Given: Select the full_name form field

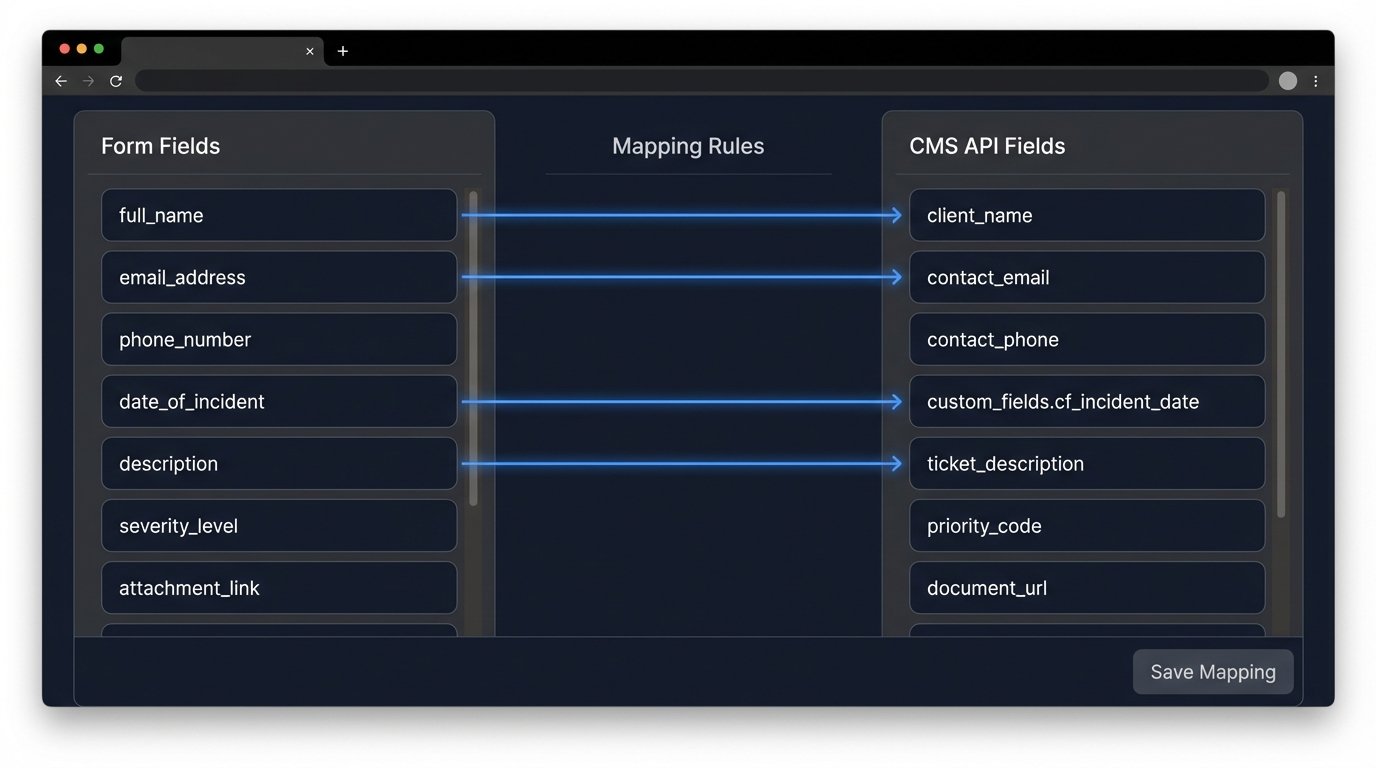Looking at the screenshot, I should click(279, 215).
